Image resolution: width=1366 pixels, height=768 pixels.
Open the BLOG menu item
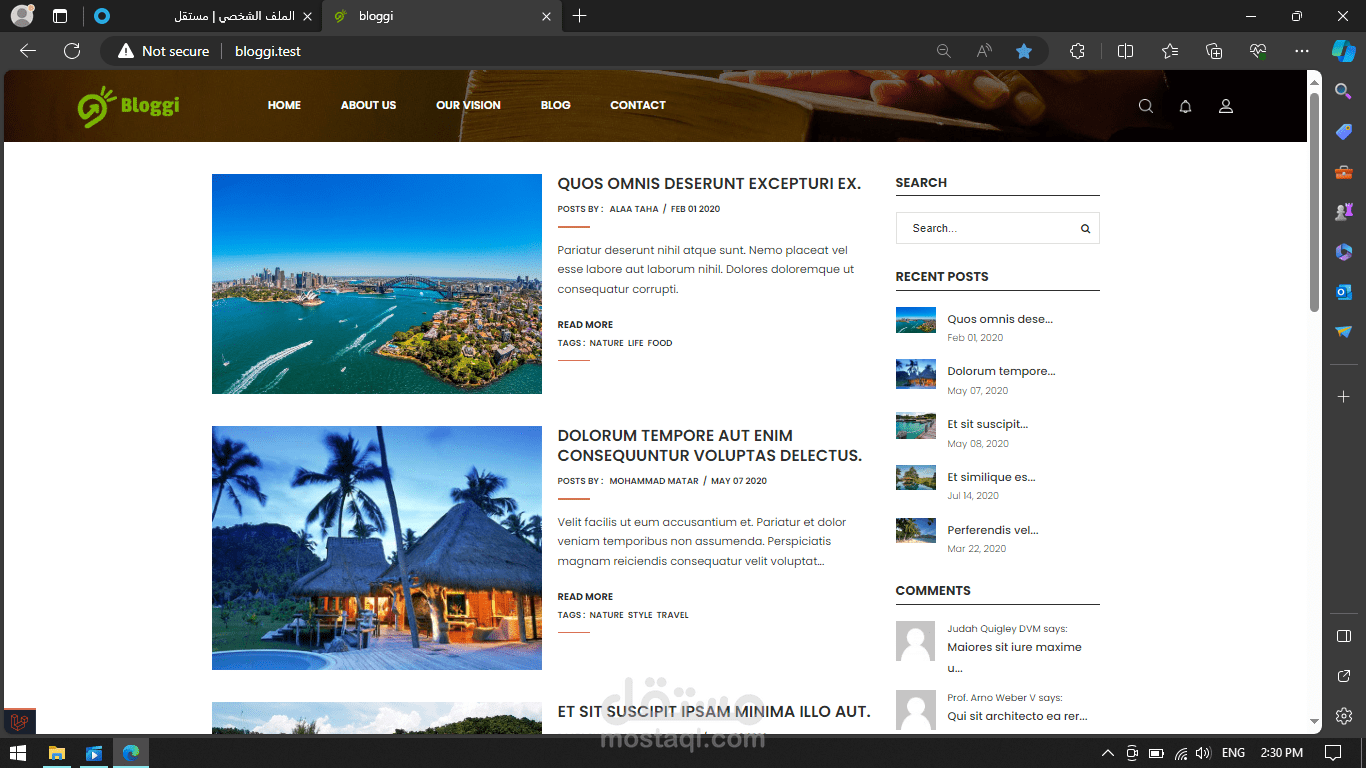[x=556, y=106]
